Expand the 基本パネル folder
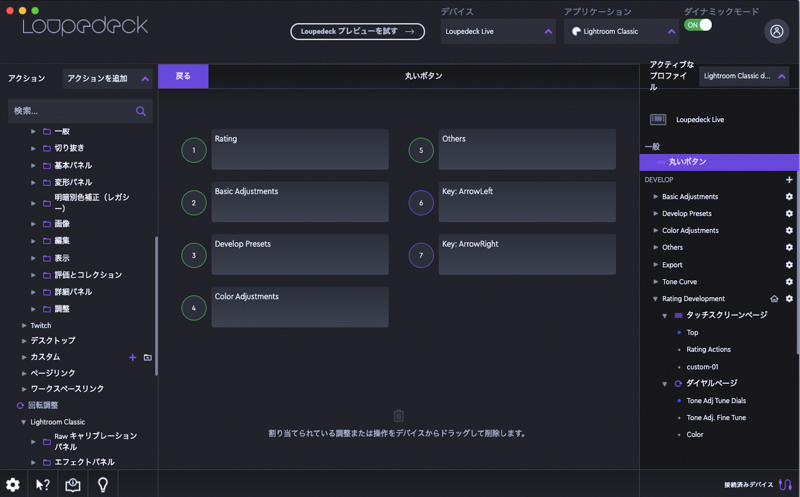This screenshot has height=497, width=800. click(x=33, y=165)
